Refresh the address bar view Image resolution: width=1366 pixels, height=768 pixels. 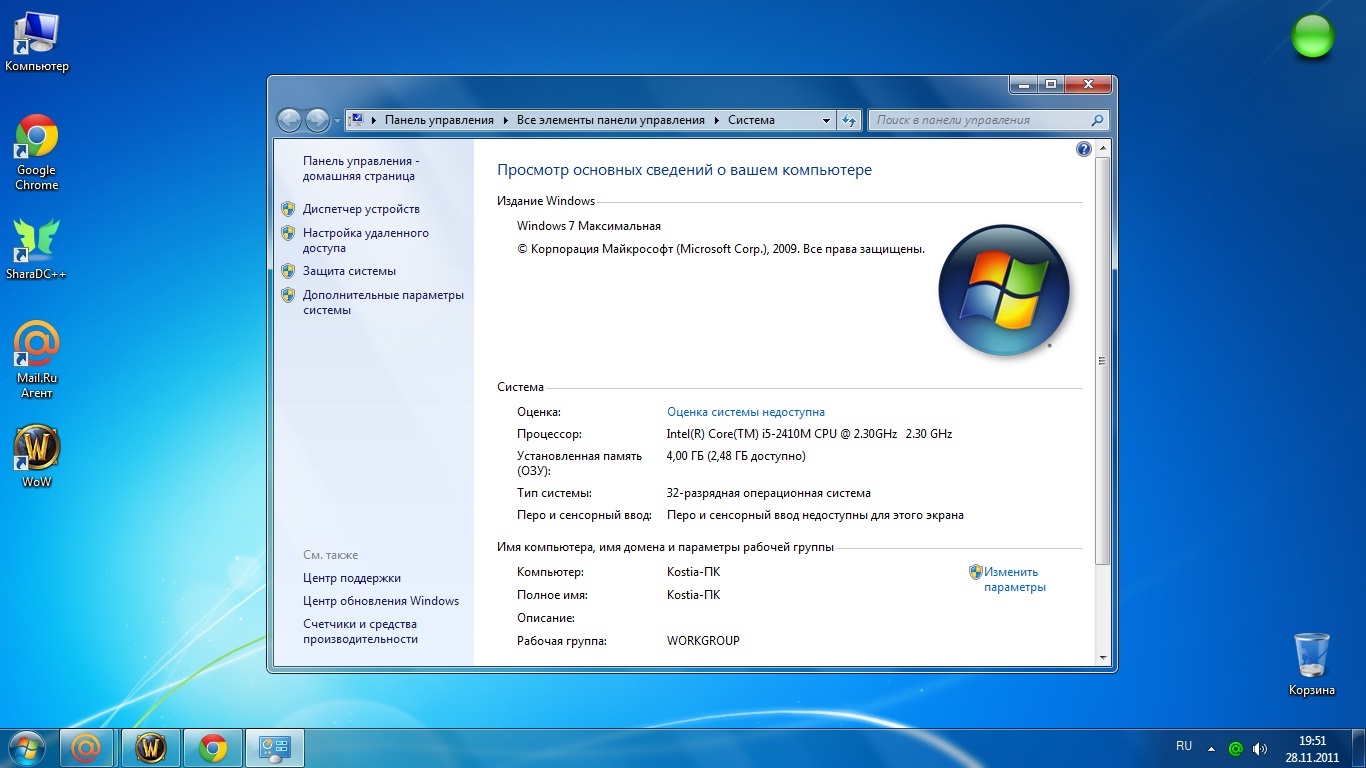(849, 120)
